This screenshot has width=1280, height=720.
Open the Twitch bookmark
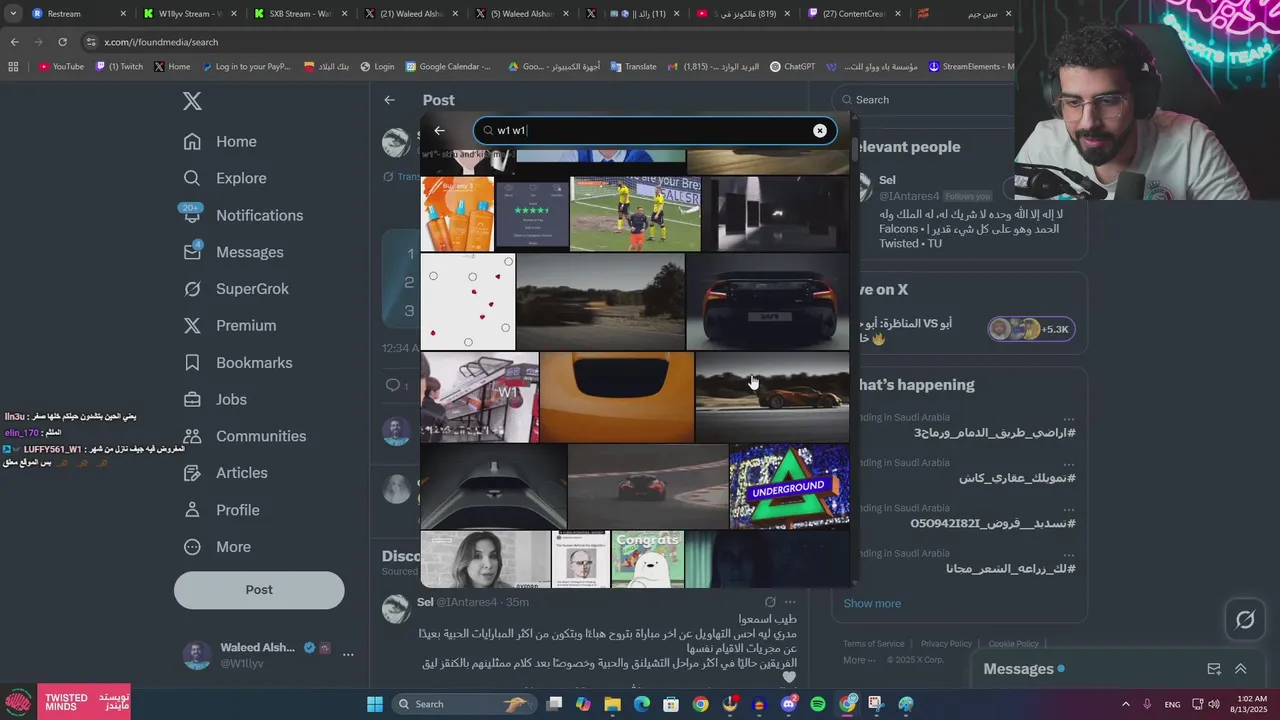[120, 67]
